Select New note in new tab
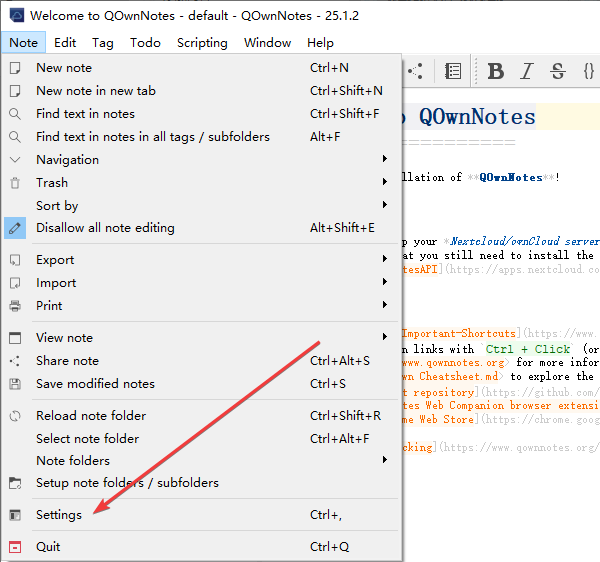 coord(96,91)
